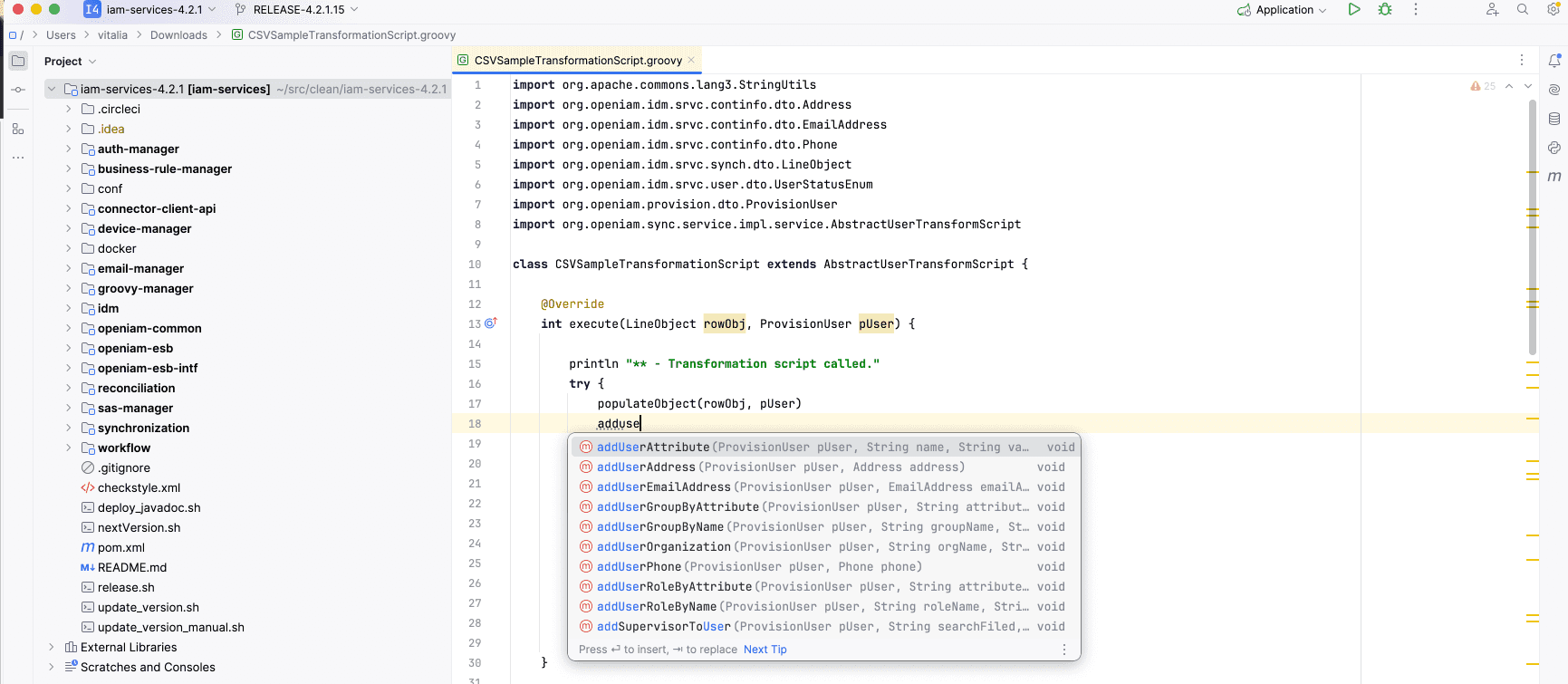Open IDE settings gear icon
1568x684 pixels.
1553,10
